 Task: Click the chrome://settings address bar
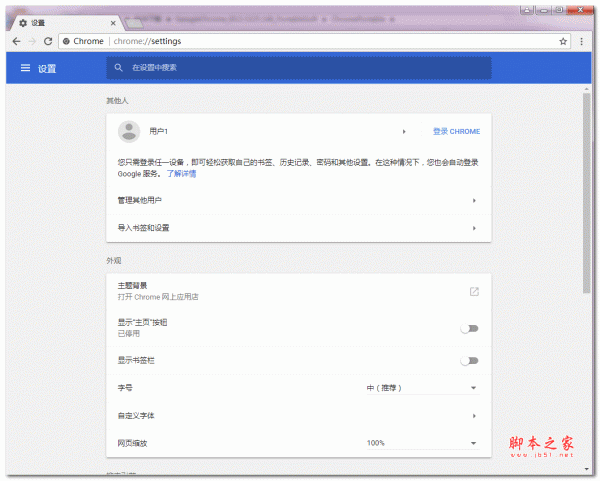300,41
